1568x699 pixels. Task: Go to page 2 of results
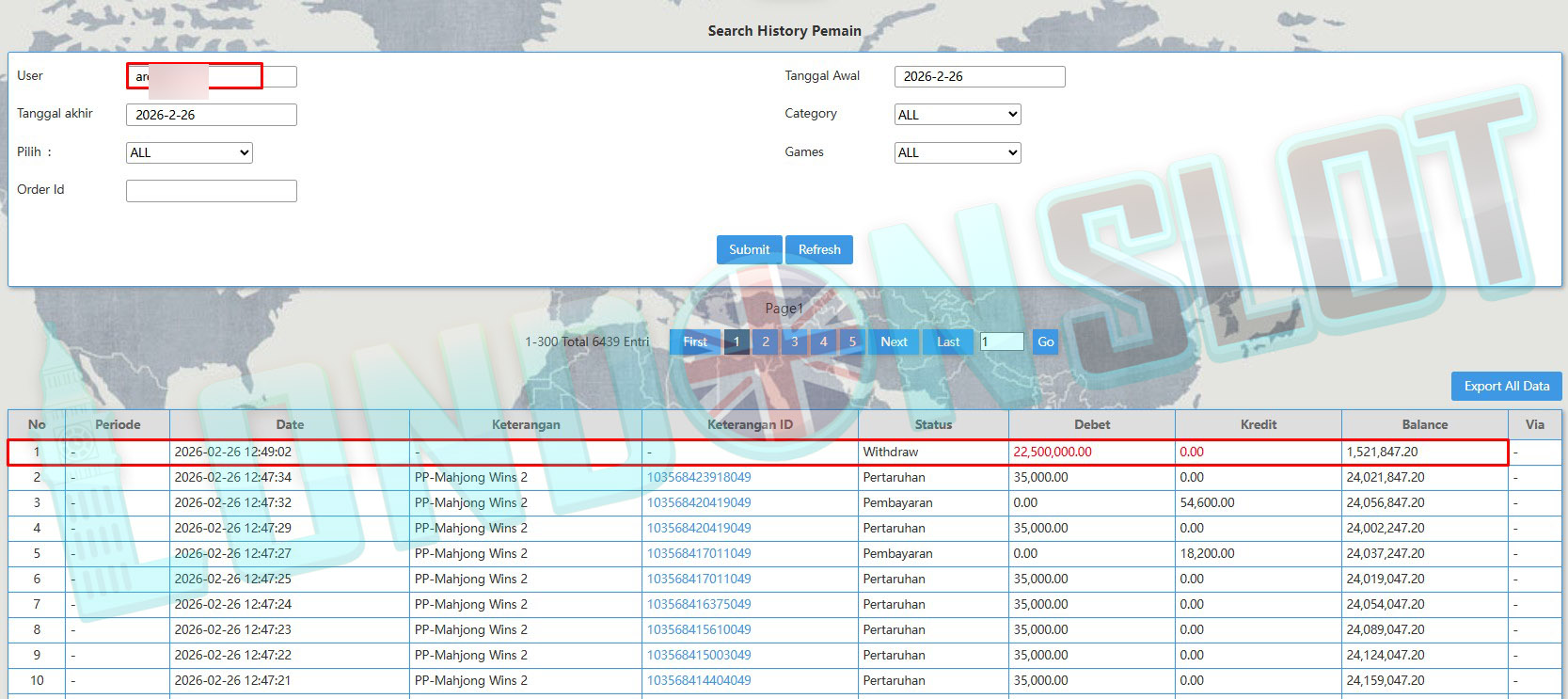click(766, 342)
